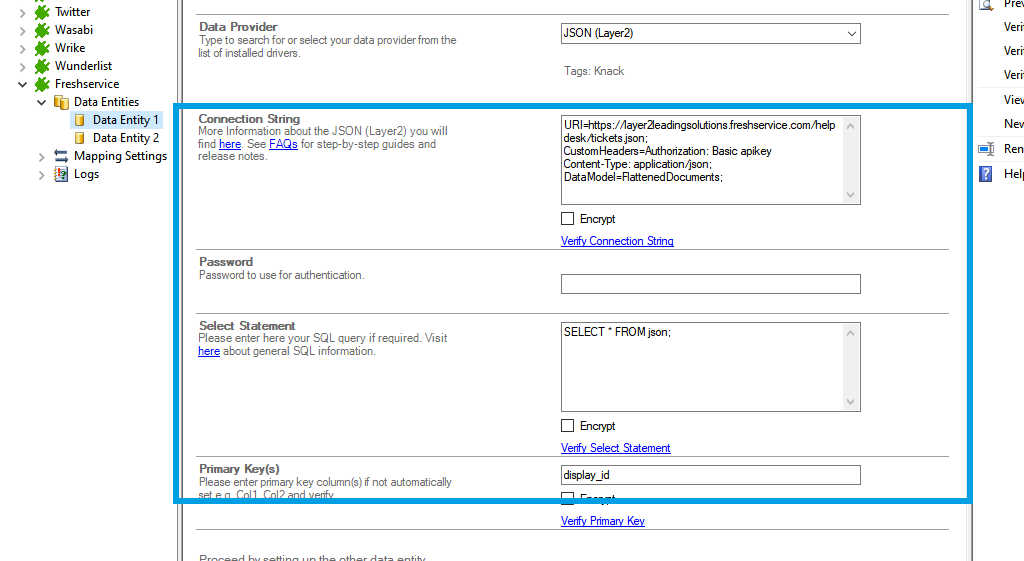Open the Logs tree item
The image size is (1024, 561).
[86, 174]
